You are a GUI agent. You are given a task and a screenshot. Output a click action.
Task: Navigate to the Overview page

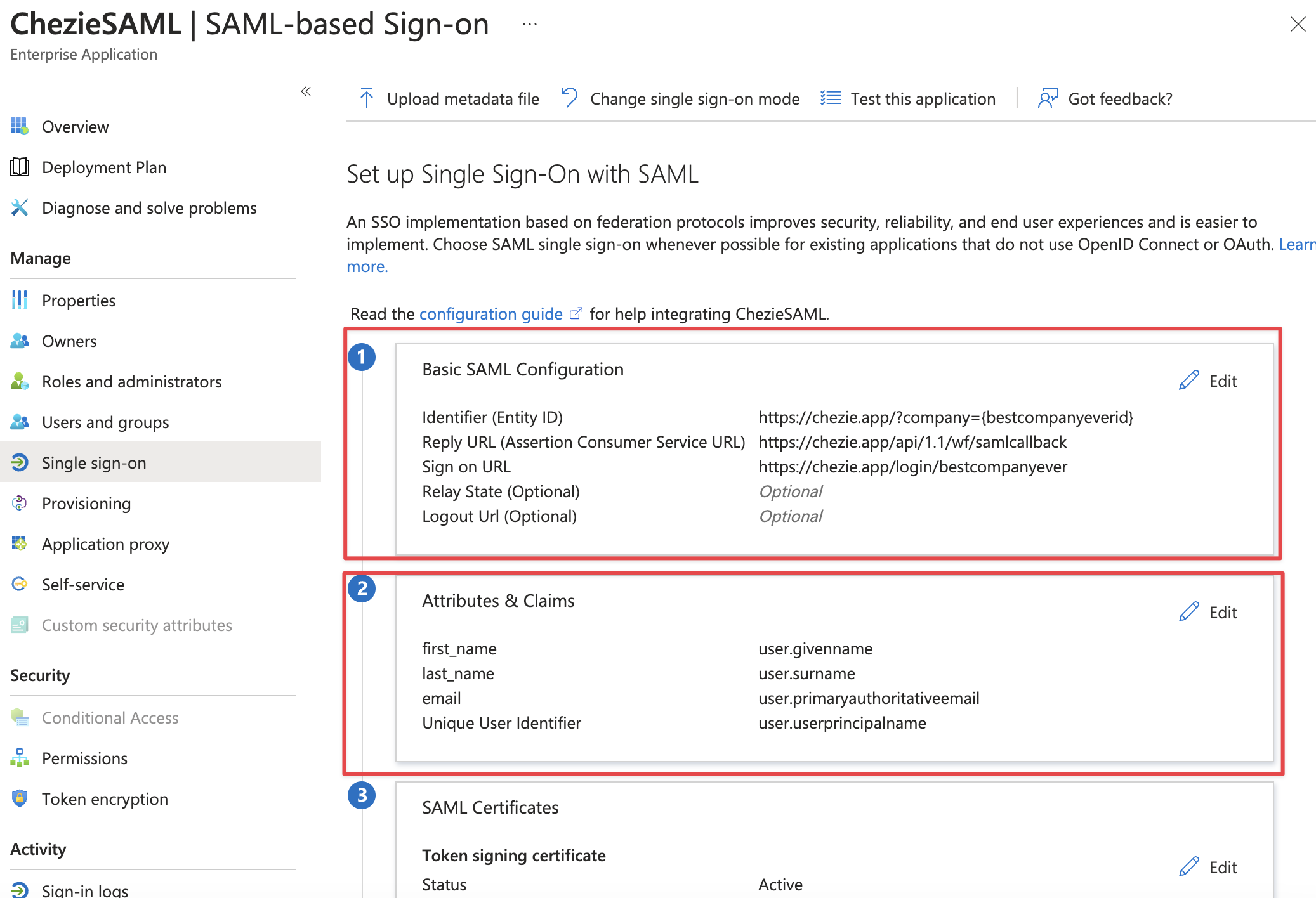pos(75,127)
